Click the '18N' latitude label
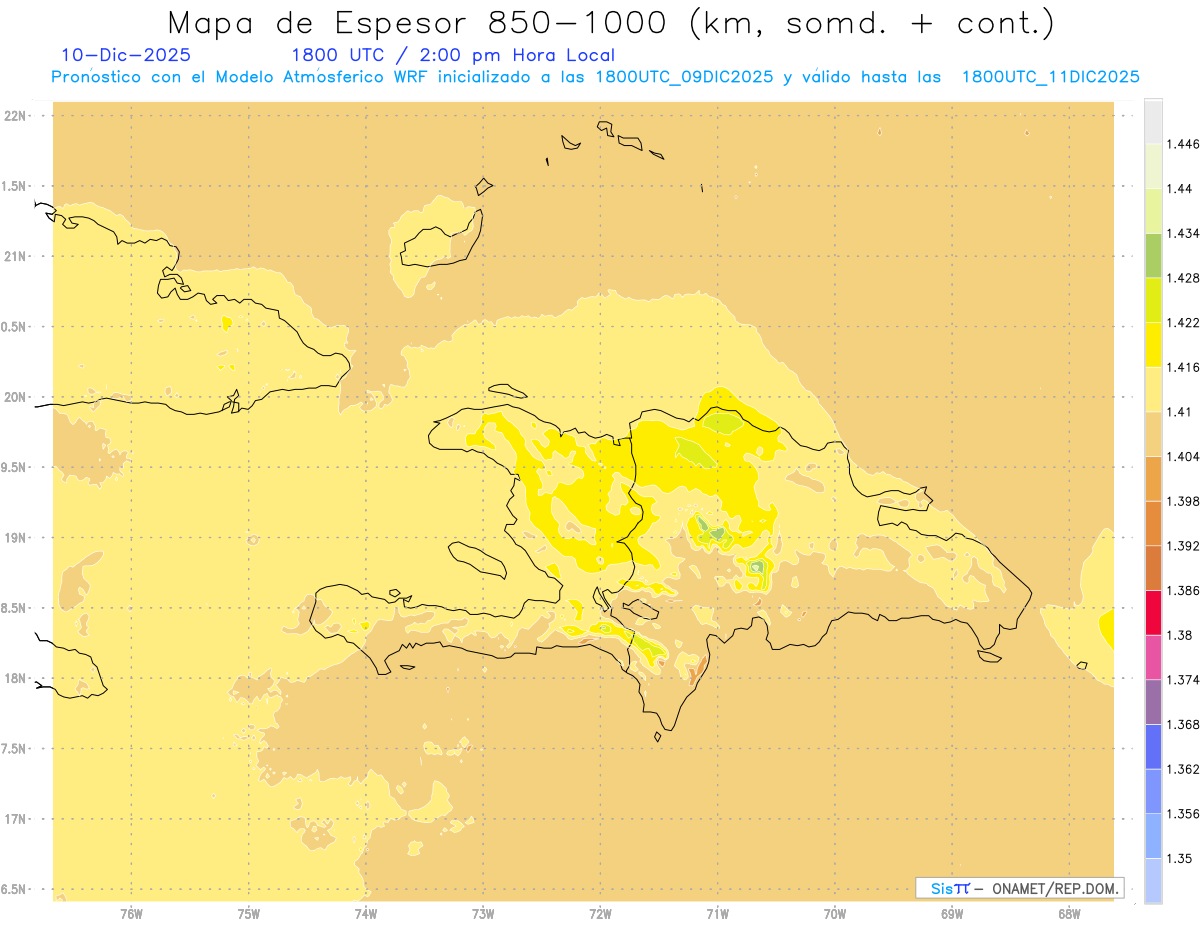This screenshot has width=1200, height=927. (x=16, y=678)
